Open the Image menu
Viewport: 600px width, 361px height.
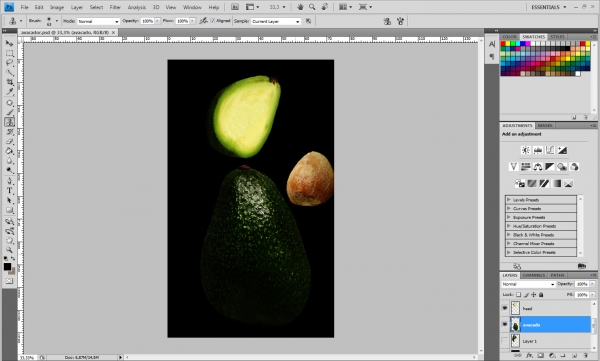[57, 7]
